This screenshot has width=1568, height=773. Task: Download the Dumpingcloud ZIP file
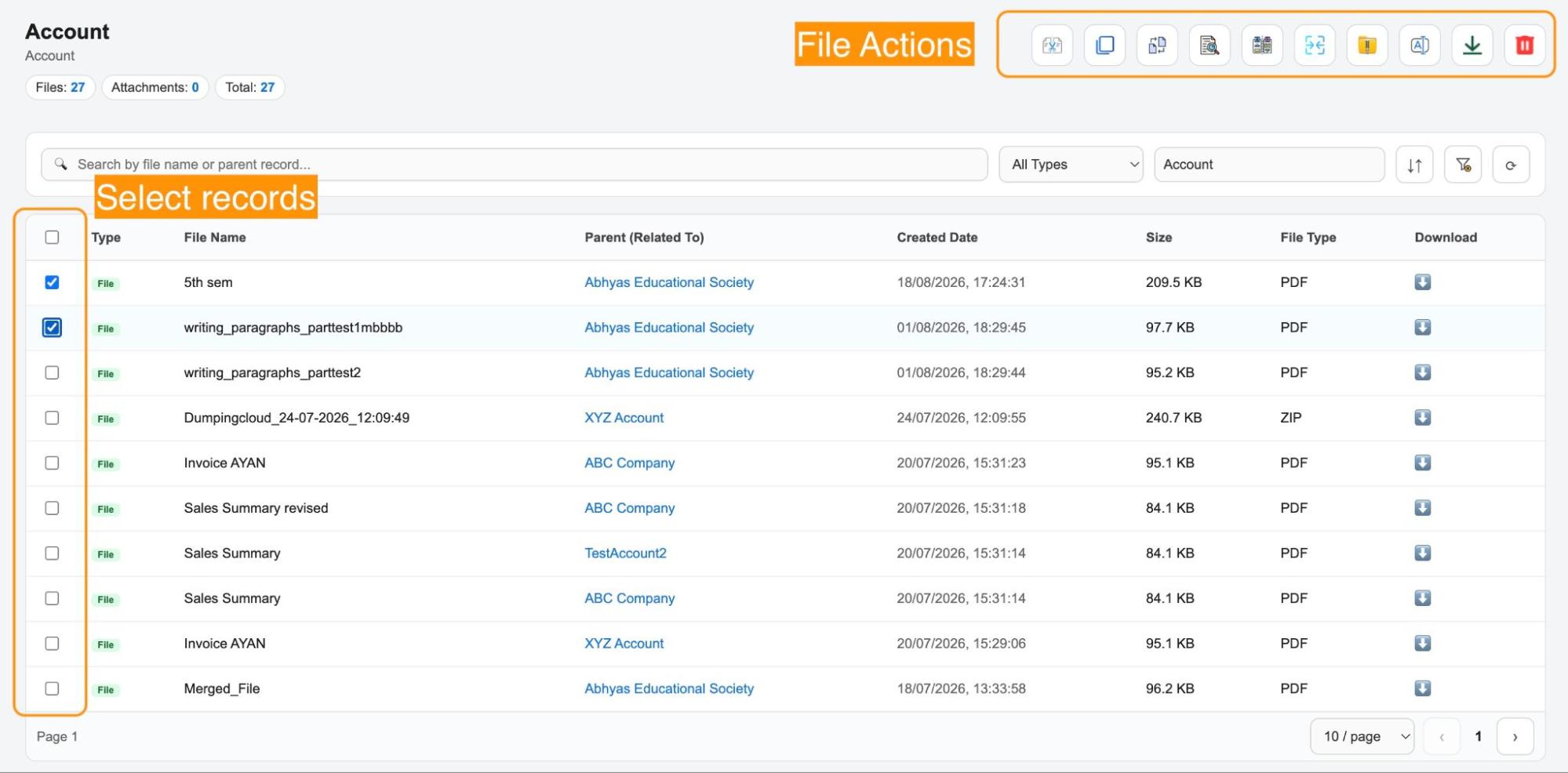click(1422, 418)
